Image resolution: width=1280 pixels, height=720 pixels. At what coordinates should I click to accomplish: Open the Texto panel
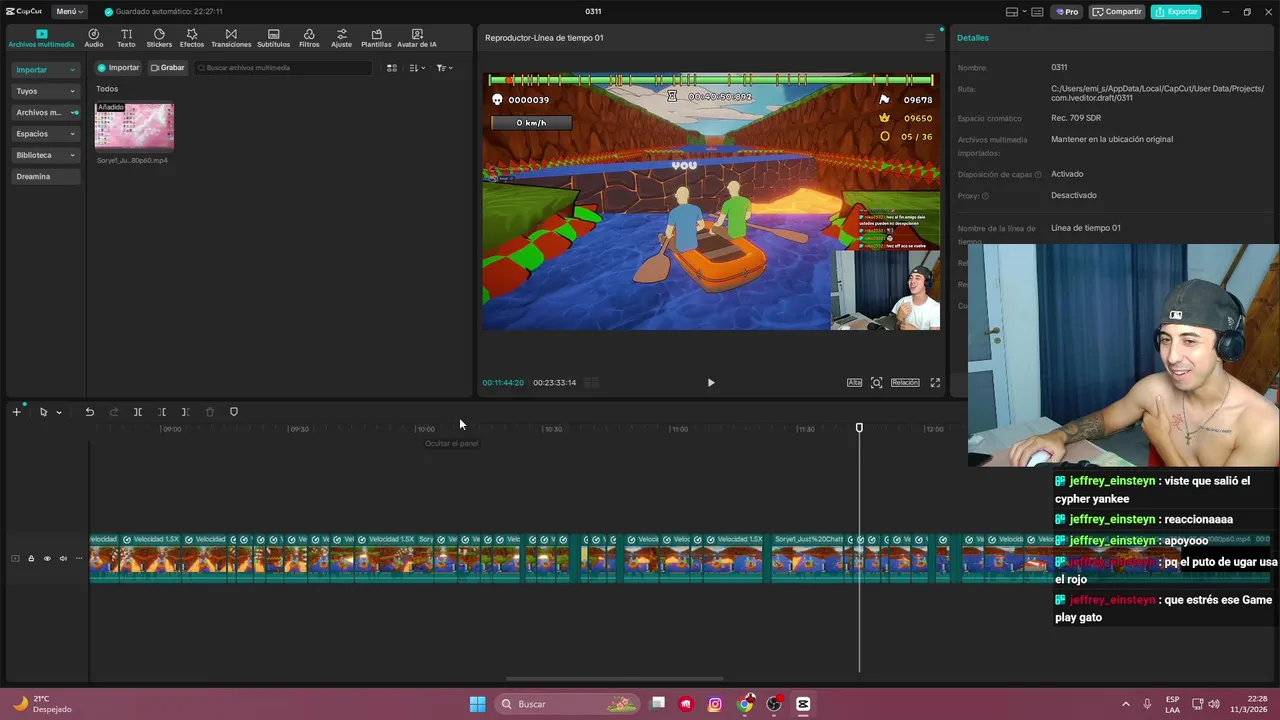click(126, 38)
